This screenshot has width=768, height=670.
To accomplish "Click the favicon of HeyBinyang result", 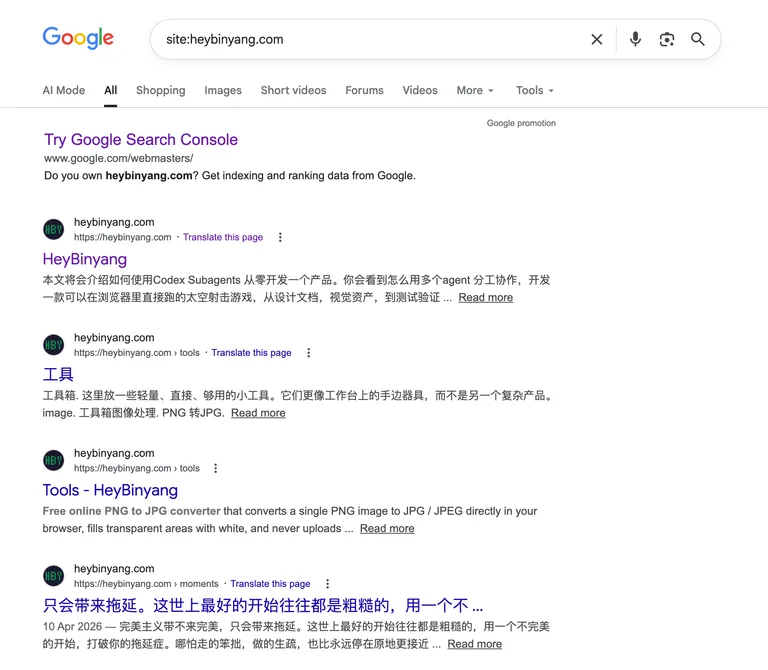I will tap(54, 230).
